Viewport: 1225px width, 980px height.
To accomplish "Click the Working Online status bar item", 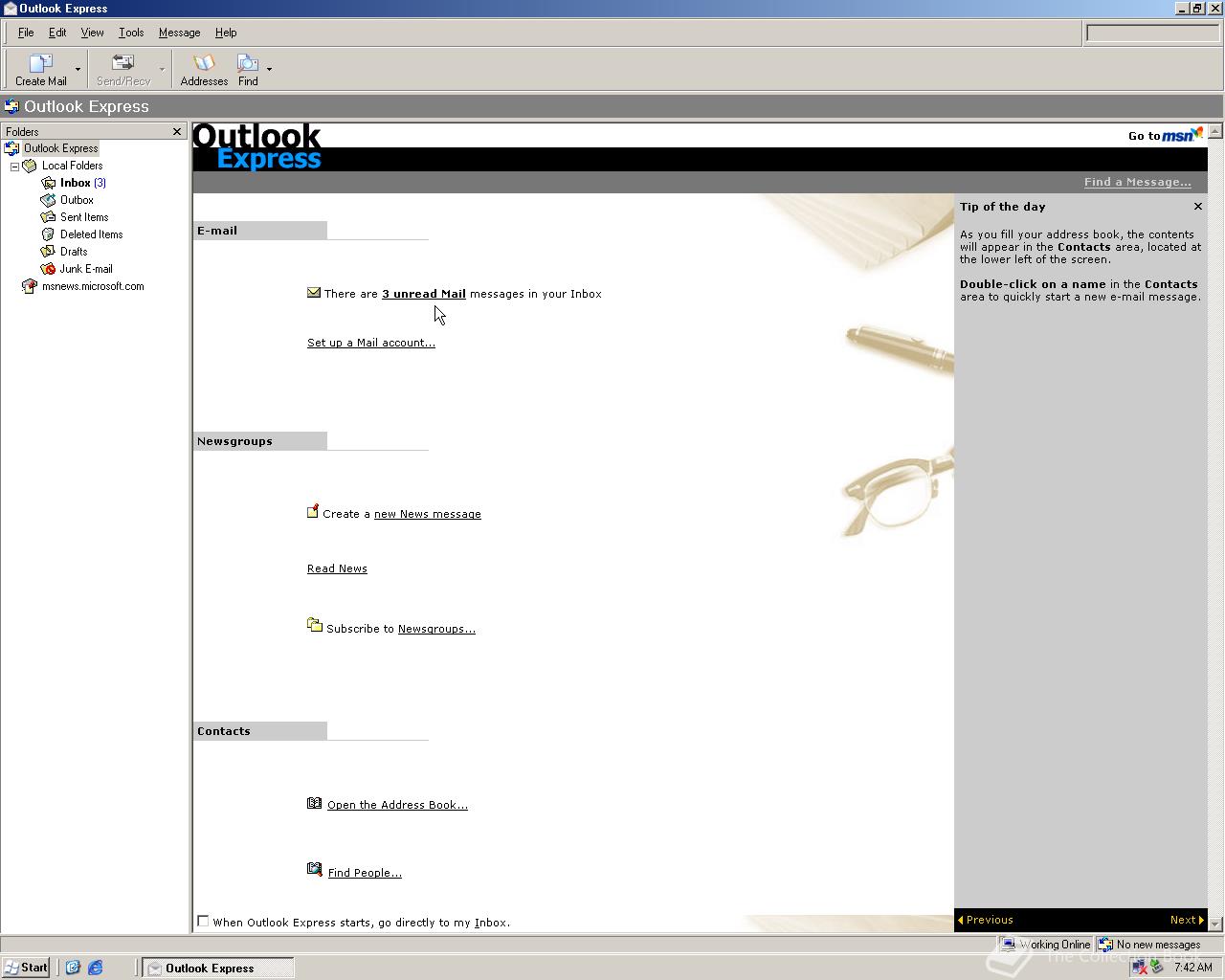I will pyautogui.click(x=1045, y=945).
